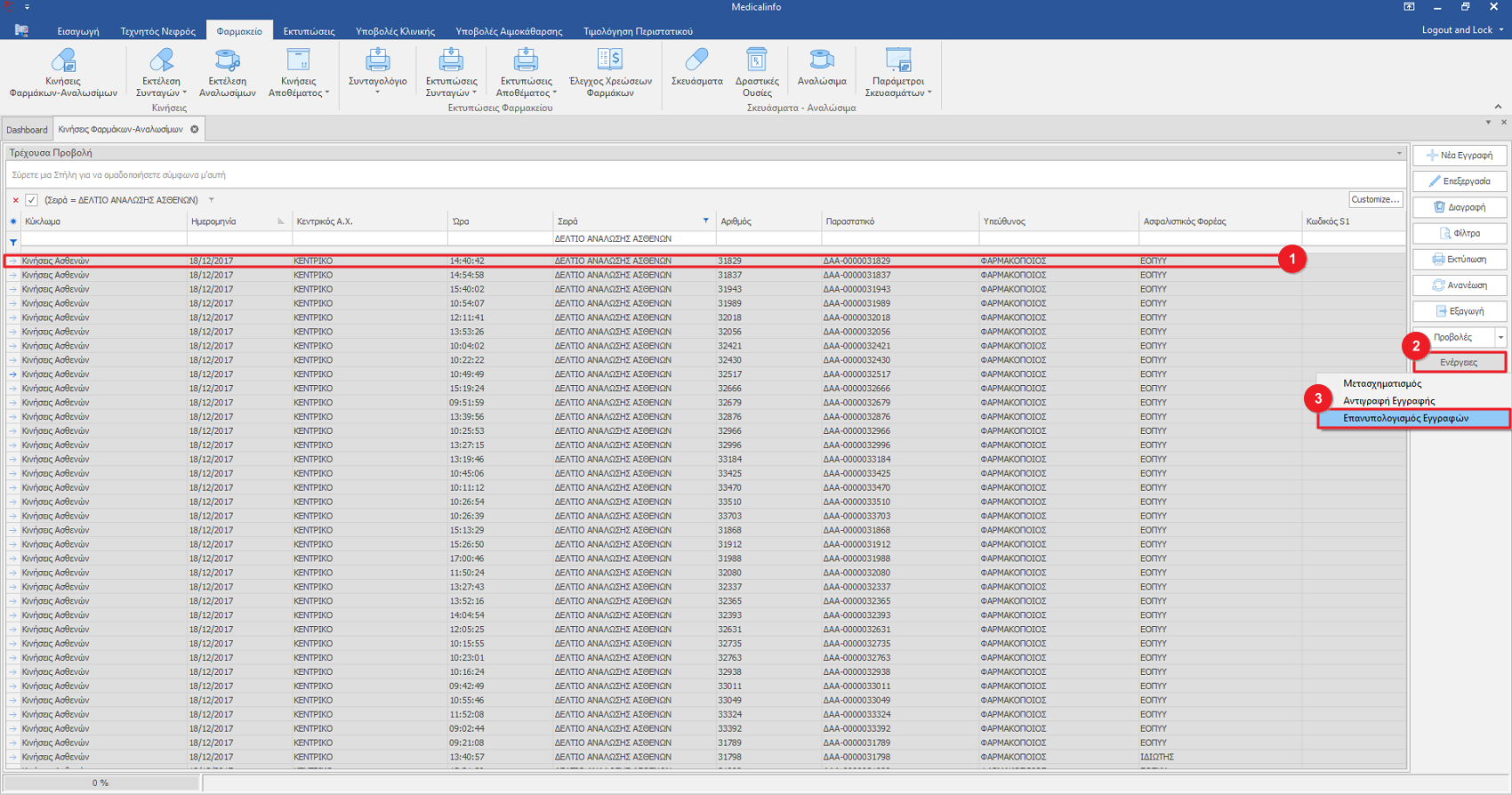Expand the Προβολές dropdown arrow
Screen dimensions: 1512x795
pyautogui.click(x=1500, y=338)
